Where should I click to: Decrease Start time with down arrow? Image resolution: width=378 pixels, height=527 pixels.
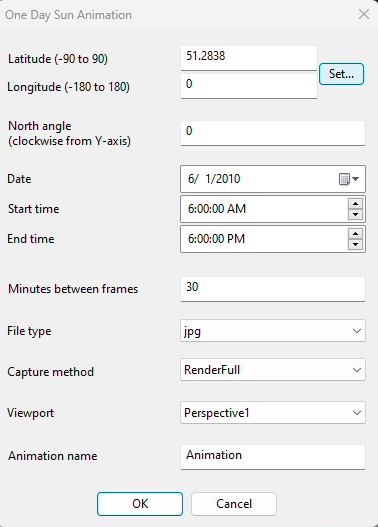355,214
